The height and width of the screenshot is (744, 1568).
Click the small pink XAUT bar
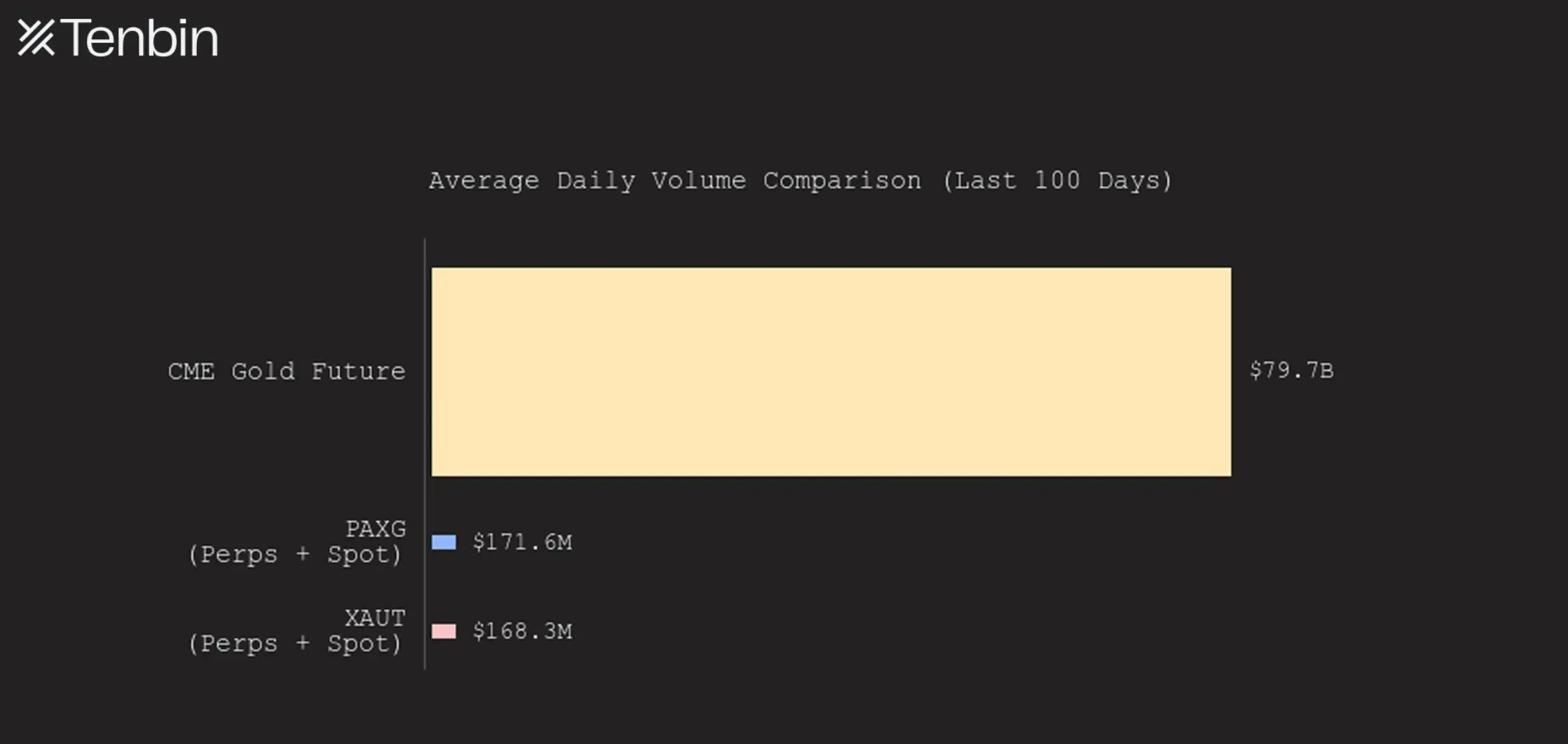[x=444, y=631]
